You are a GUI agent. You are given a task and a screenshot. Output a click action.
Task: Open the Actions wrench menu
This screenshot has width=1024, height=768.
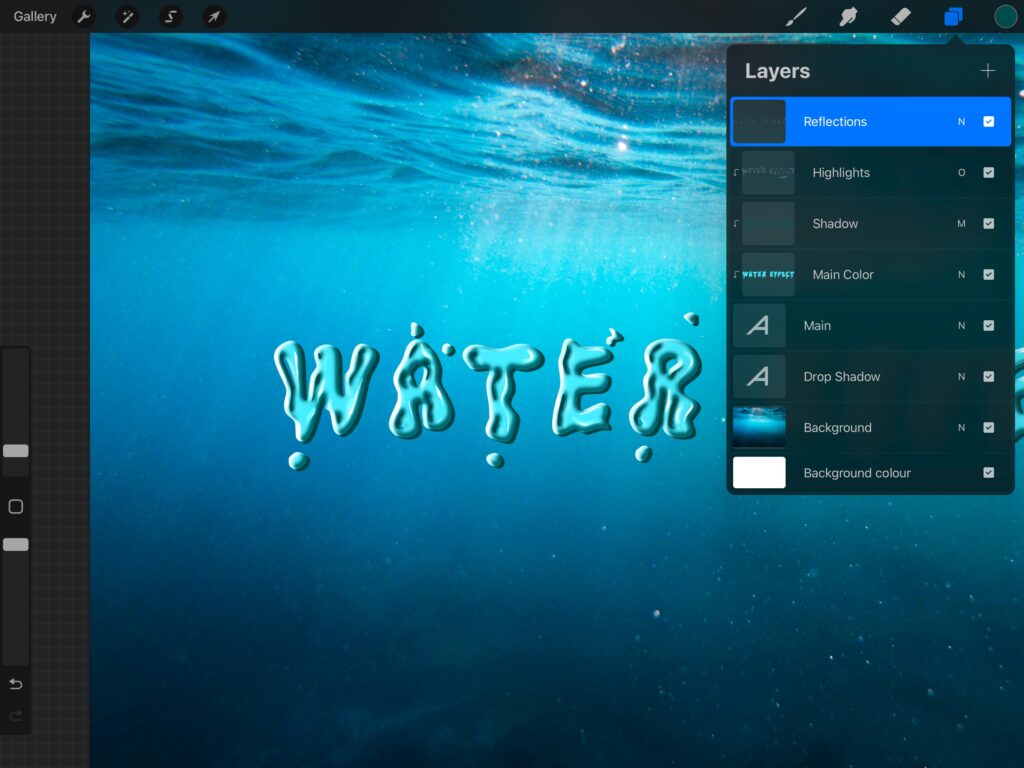pos(84,17)
